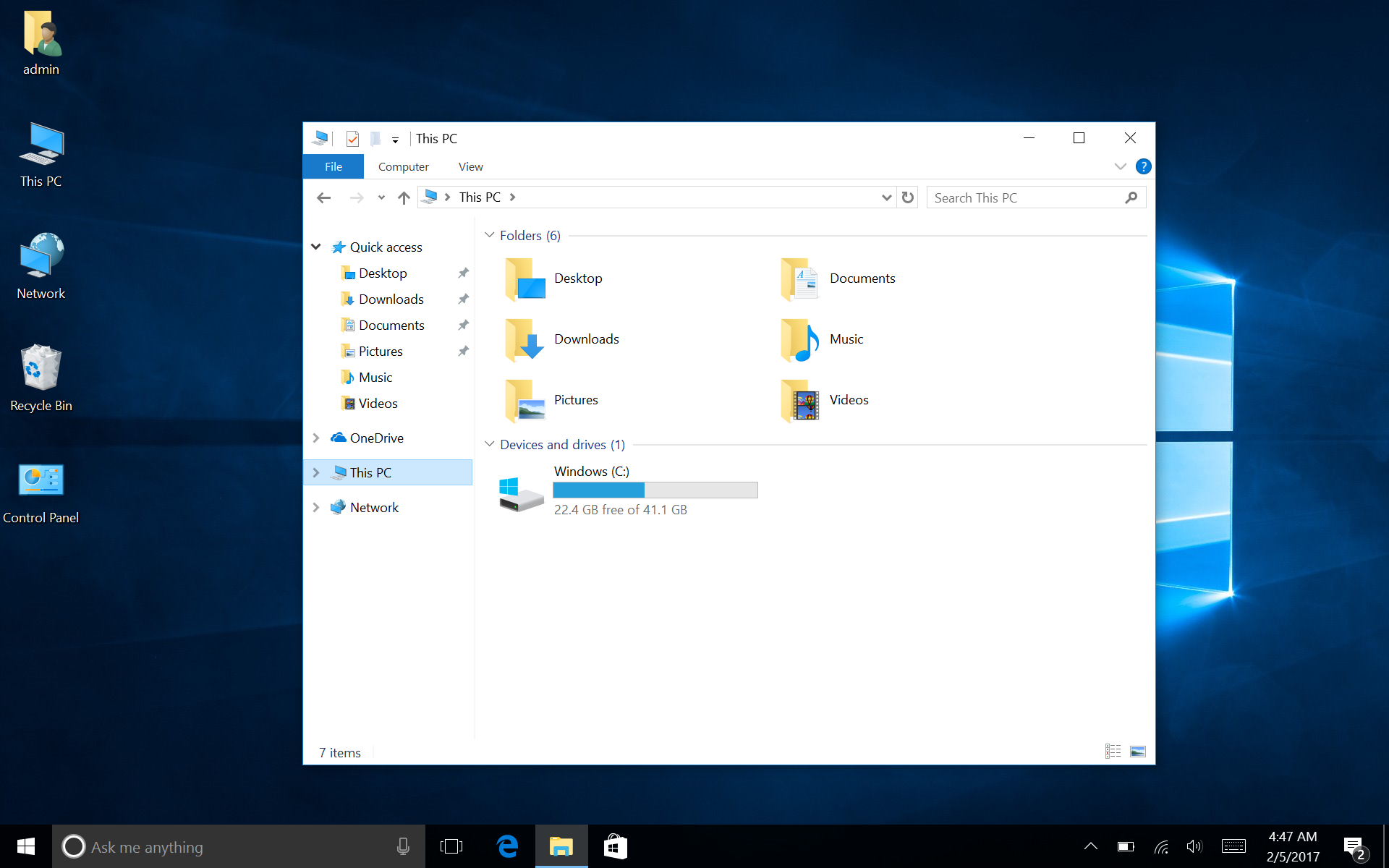Open the Computer ribbon tab
Viewport: 1389px width, 868px height.
403,166
